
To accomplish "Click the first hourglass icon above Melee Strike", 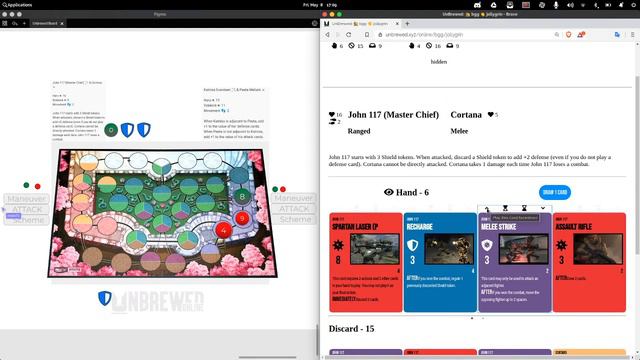I will pyautogui.click(x=505, y=208).
